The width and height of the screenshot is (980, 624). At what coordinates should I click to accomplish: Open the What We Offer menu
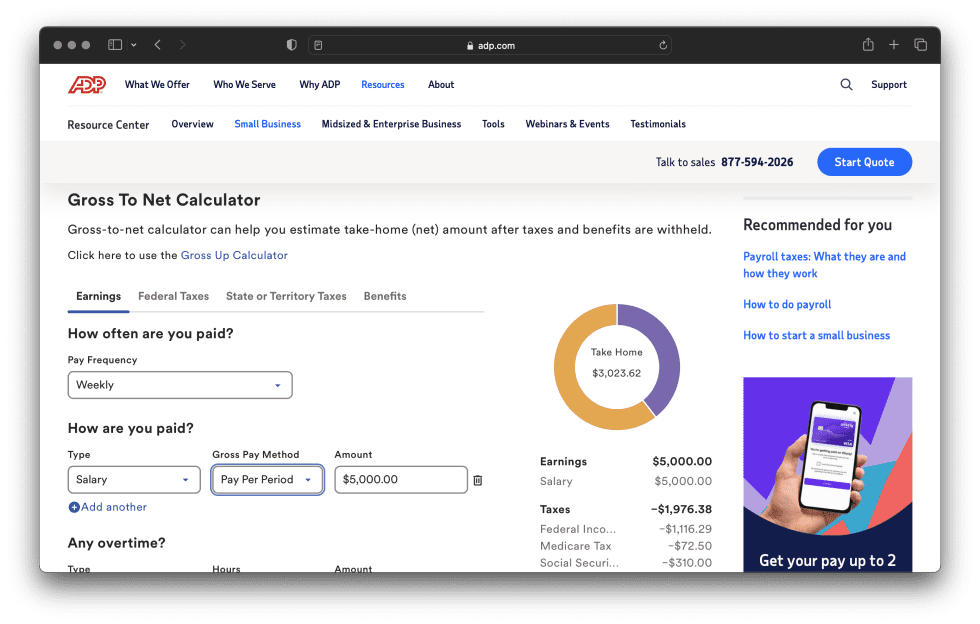pos(157,84)
